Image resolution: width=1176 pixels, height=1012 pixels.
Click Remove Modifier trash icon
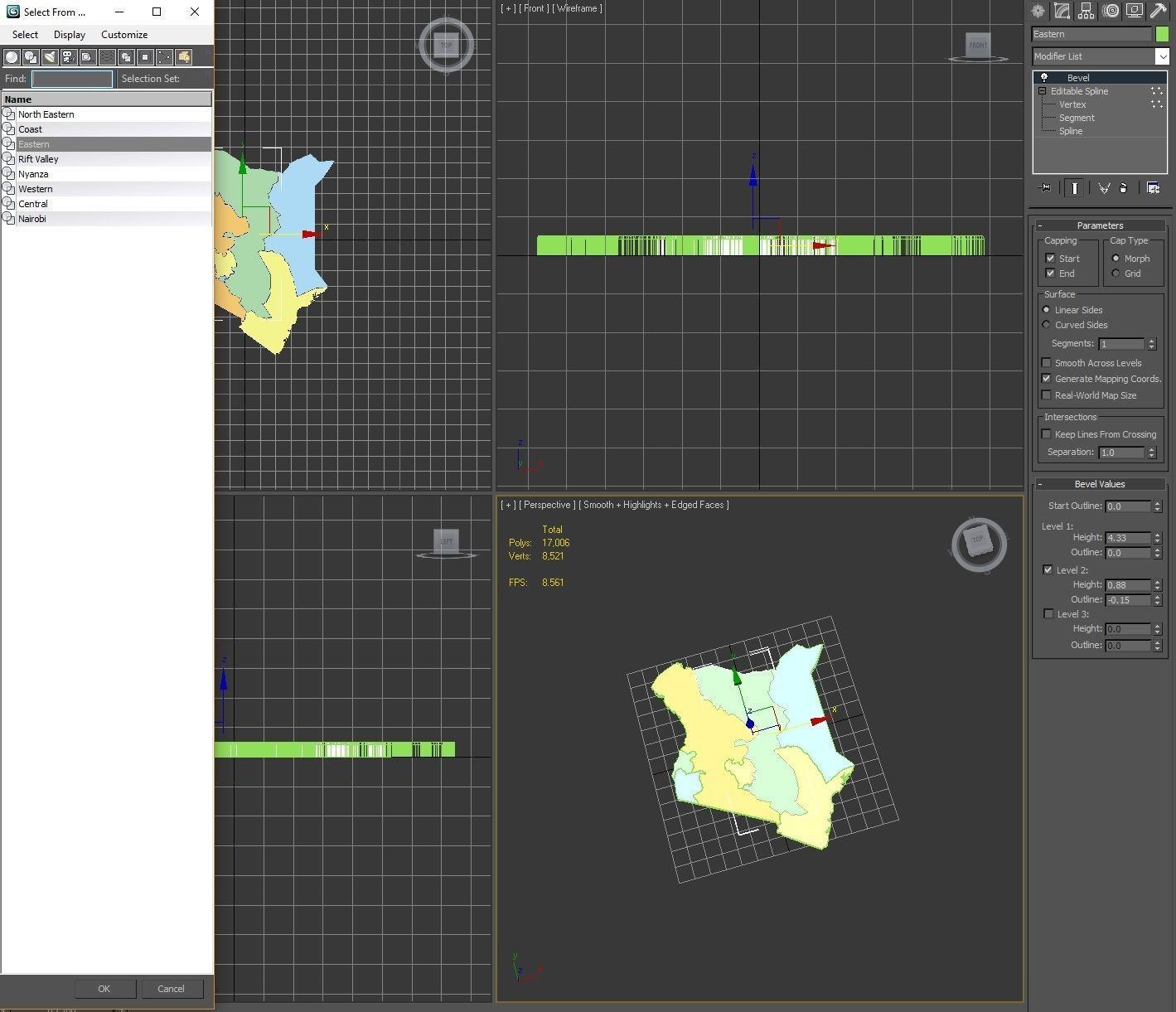point(1124,188)
